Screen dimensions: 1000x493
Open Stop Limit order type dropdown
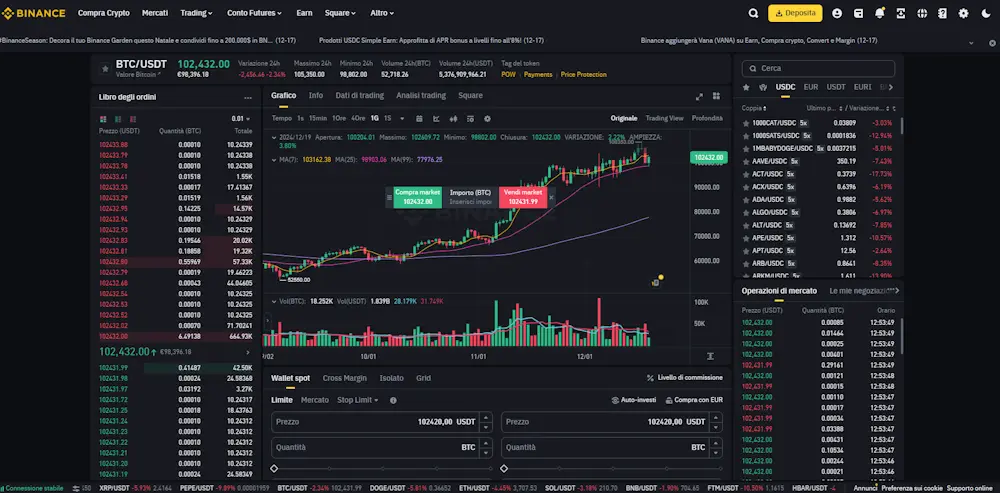point(358,401)
